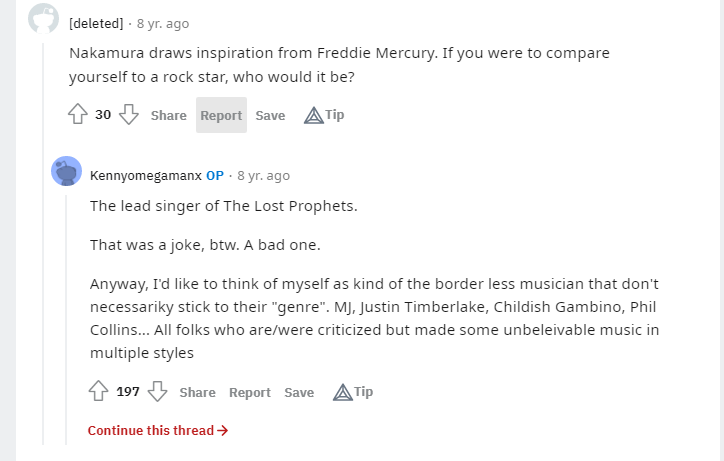Report Kennyomegamanx's reply
This screenshot has width=724, height=461.
[250, 393]
